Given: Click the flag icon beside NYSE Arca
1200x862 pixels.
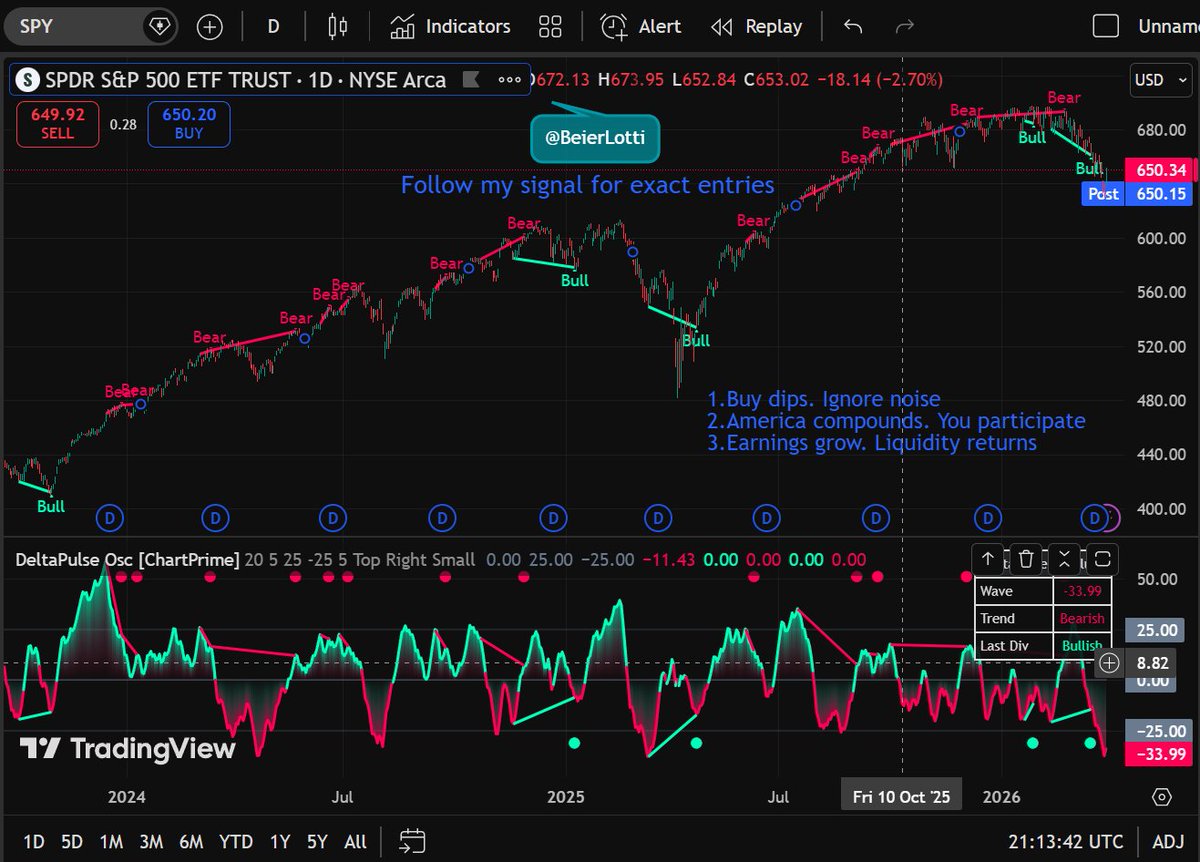Looking at the screenshot, I should click(474, 79).
